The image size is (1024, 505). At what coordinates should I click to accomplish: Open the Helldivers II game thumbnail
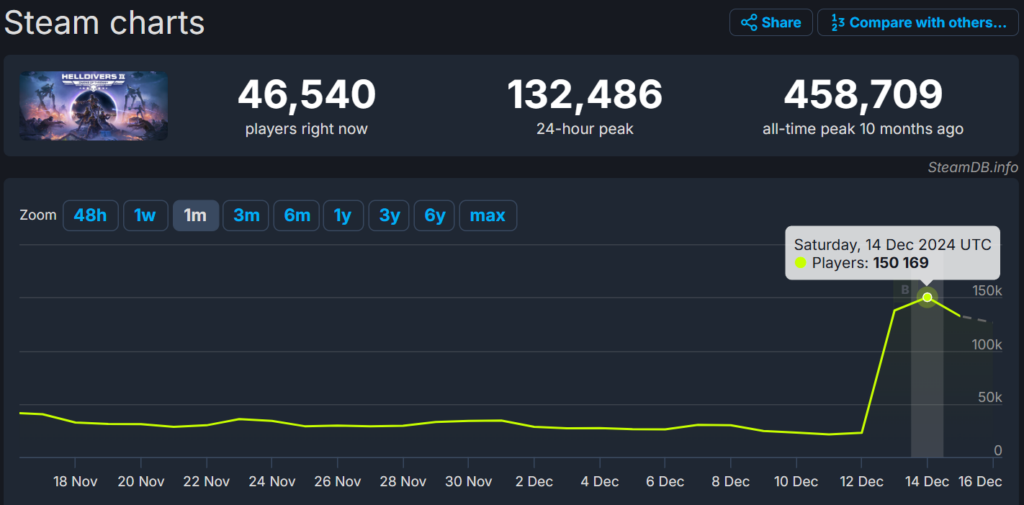pyautogui.click(x=94, y=105)
